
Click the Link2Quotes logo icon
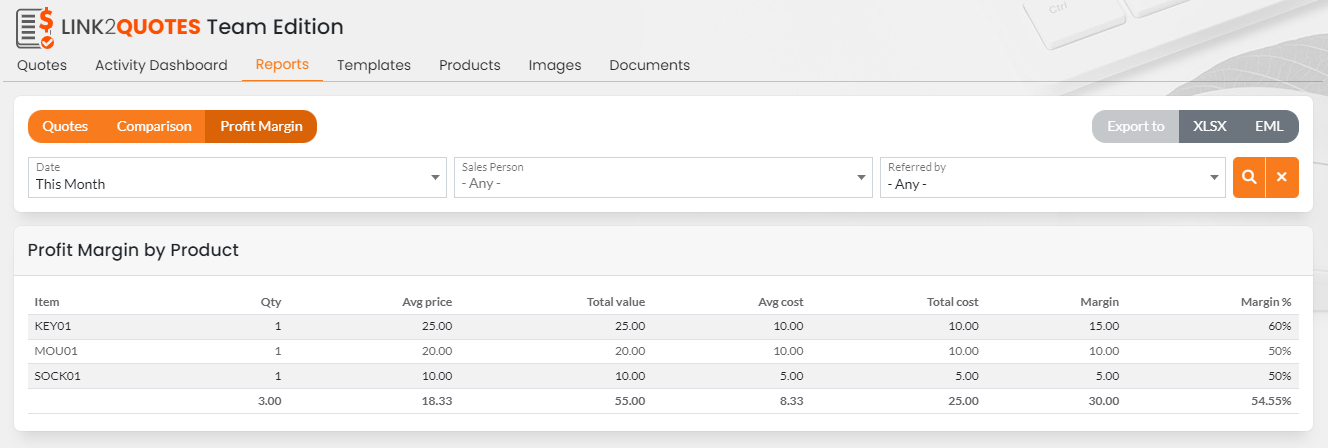(35, 27)
